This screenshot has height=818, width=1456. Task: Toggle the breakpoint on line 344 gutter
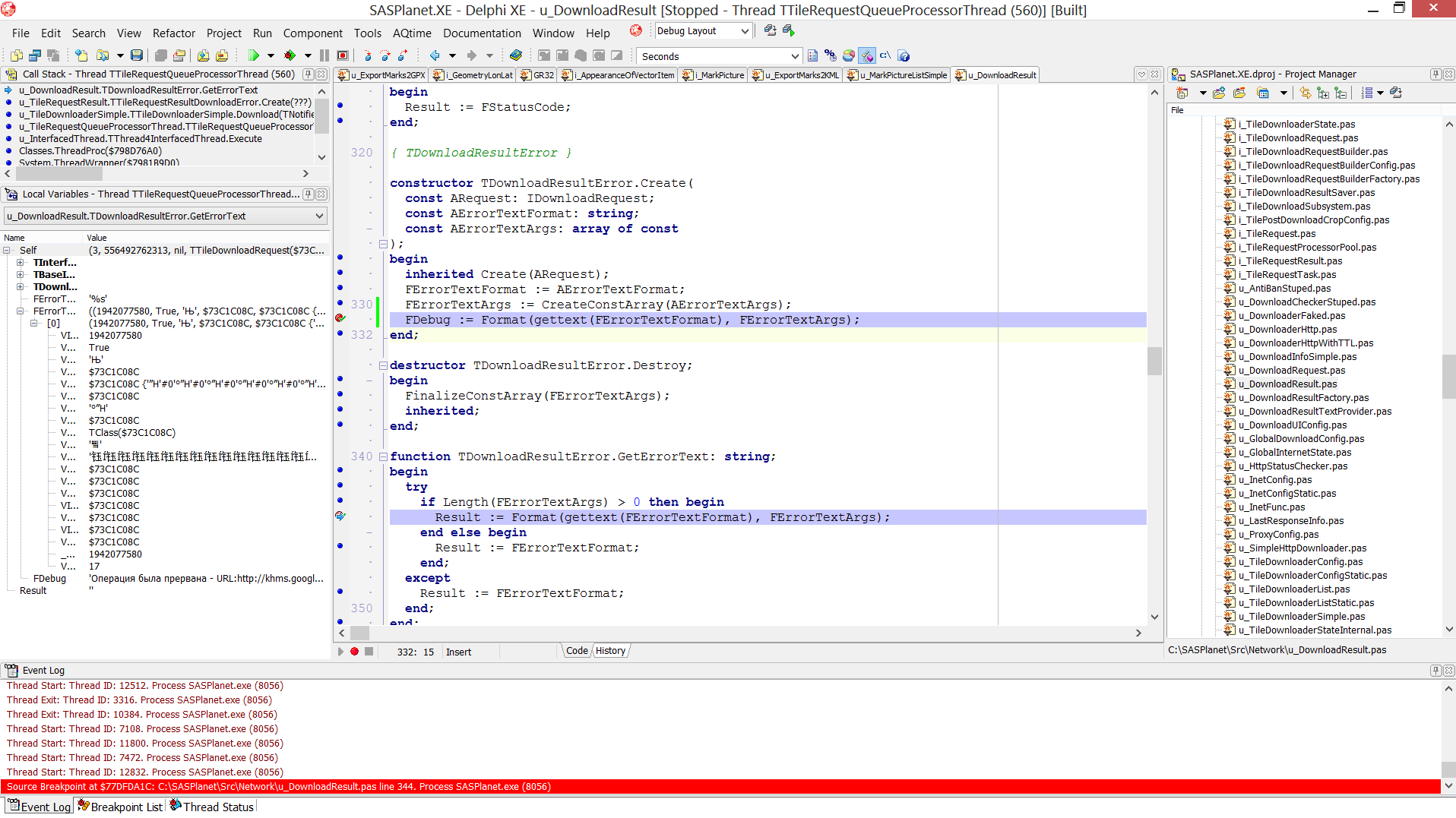click(340, 516)
